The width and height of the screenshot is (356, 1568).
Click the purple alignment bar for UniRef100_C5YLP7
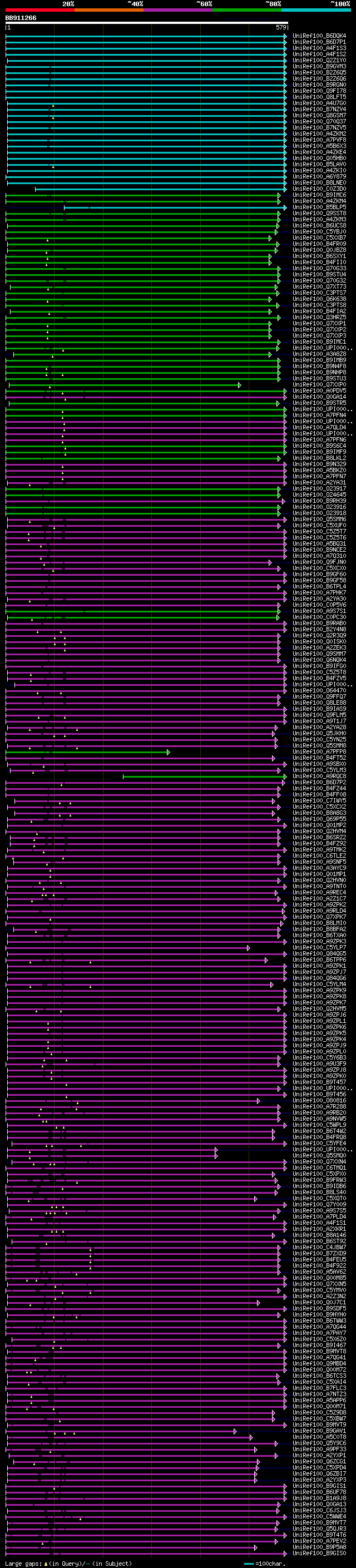(128, 947)
